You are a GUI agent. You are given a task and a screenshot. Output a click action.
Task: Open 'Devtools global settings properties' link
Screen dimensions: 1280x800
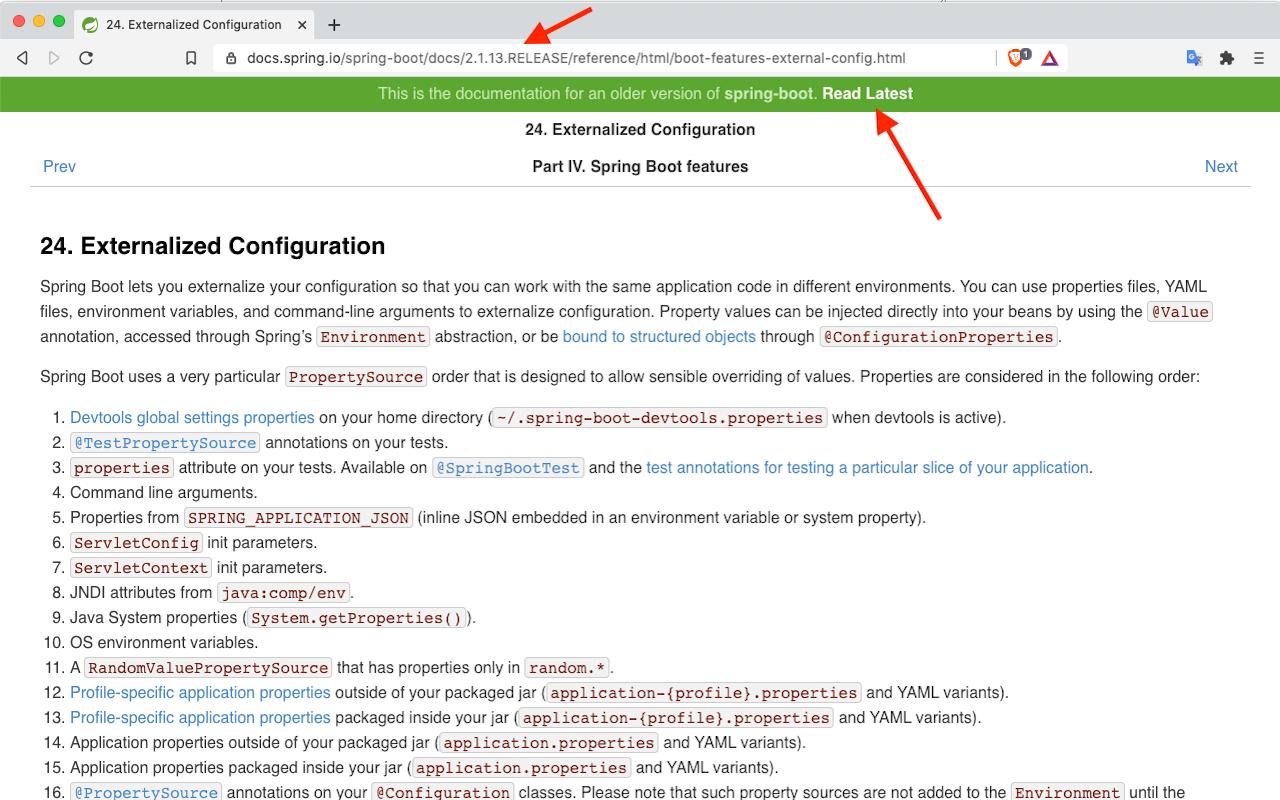pos(192,417)
